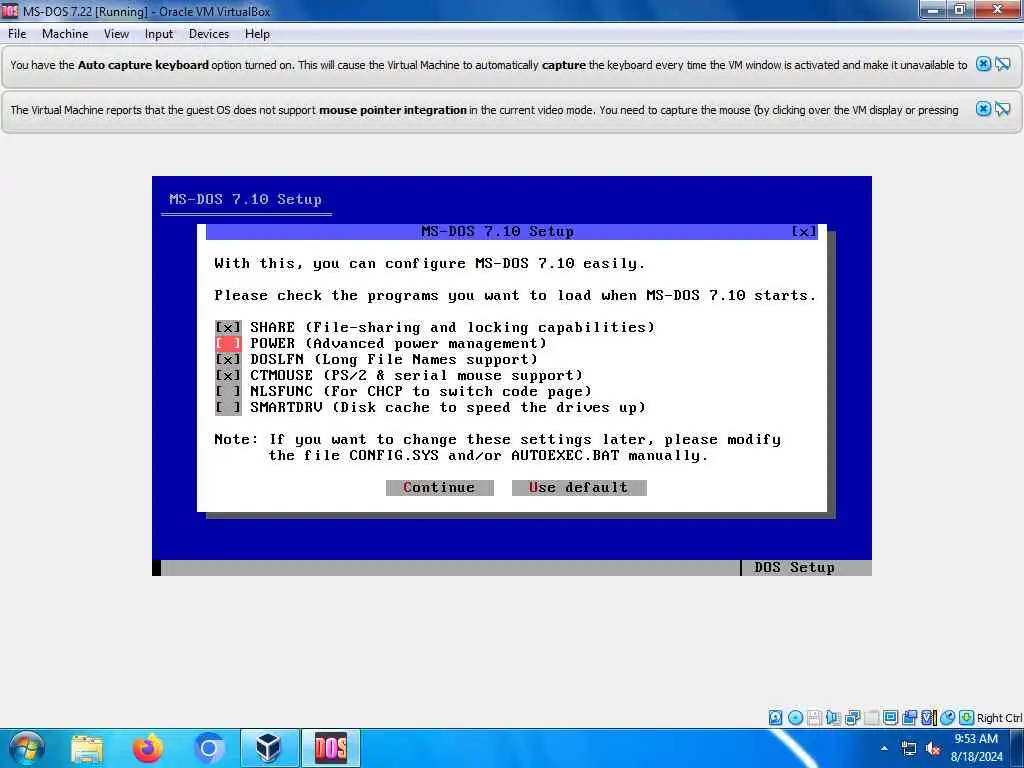Image resolution: width=1024 pixels, height=768 pixels.
Task: Click the muted volume tray icon
Action: (x=933, y=748)
